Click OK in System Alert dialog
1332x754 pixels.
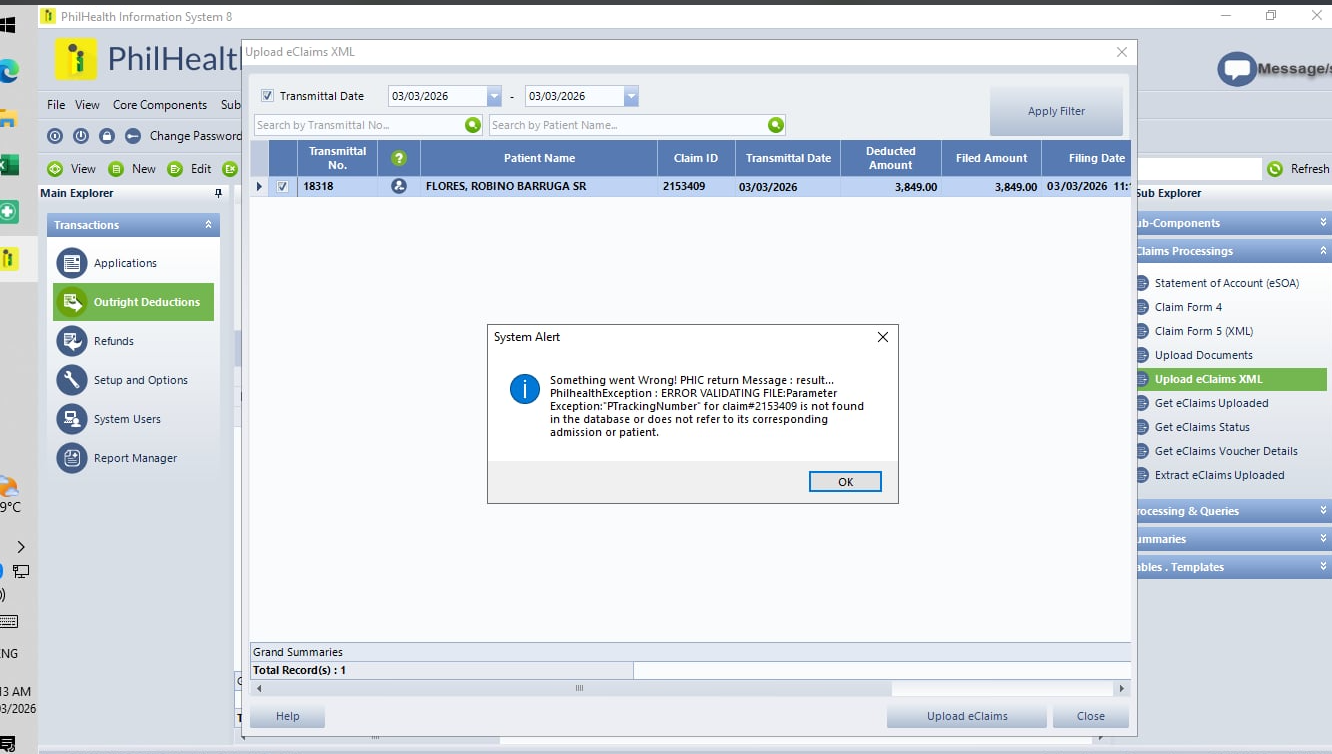point(845,482)
